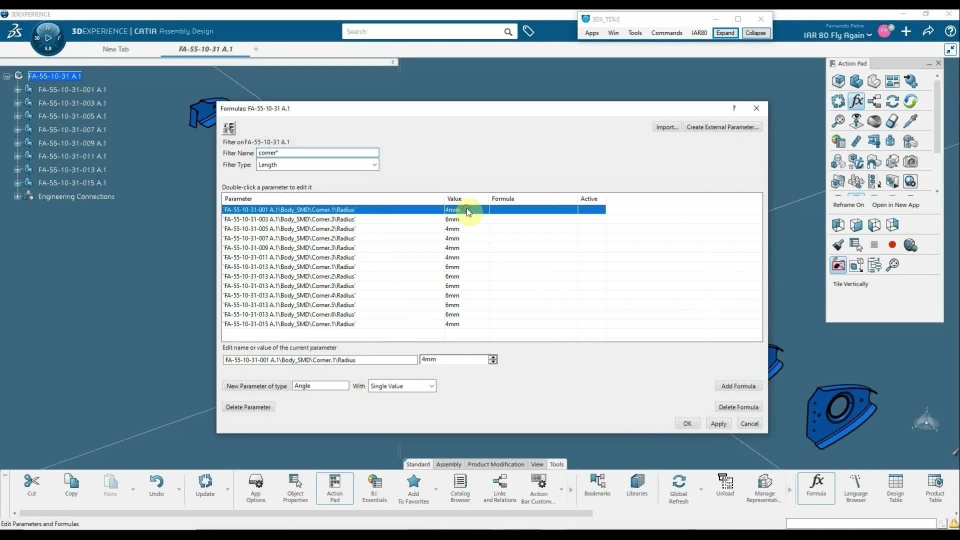Click the tag icon next to search
Image resolution: width=960 pixels, height=540 pixels.
[x=528, y=31]
